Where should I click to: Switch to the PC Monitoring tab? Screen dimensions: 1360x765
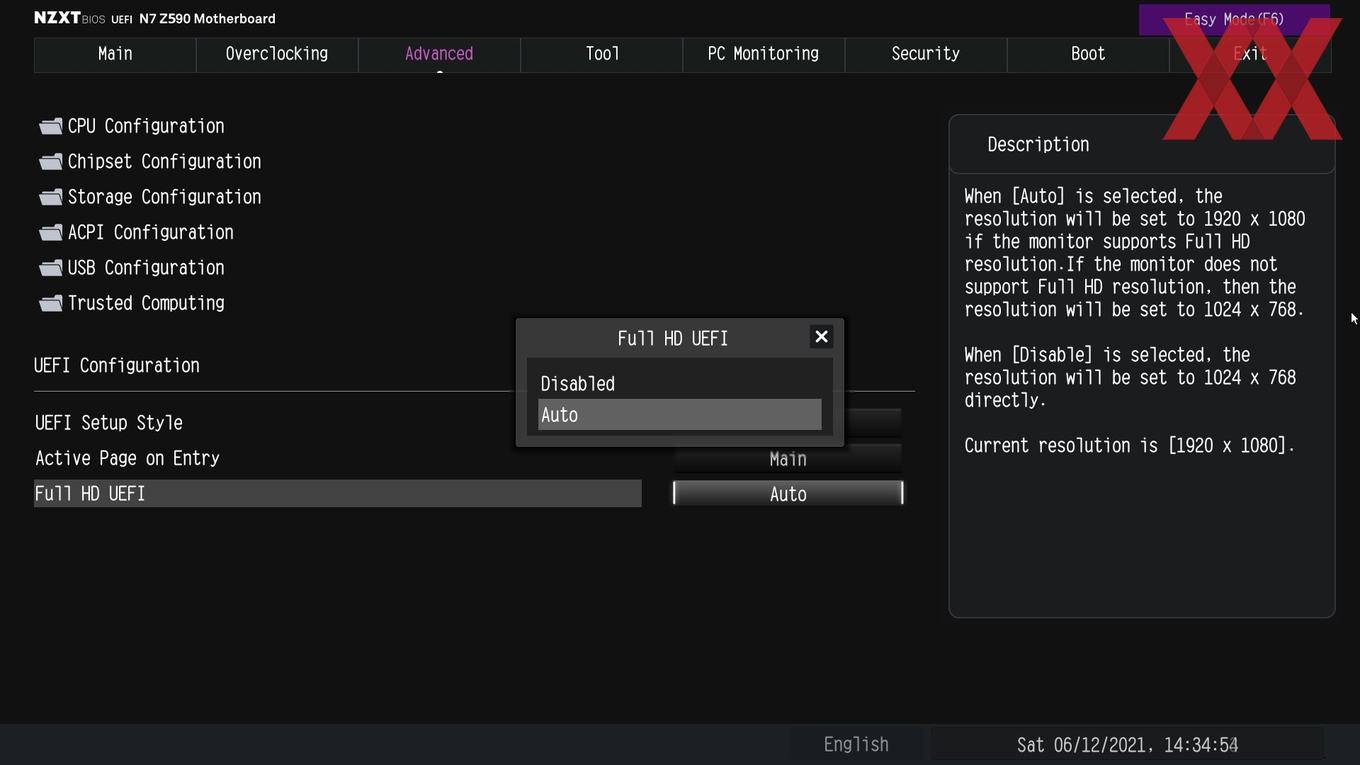(763, 54)
